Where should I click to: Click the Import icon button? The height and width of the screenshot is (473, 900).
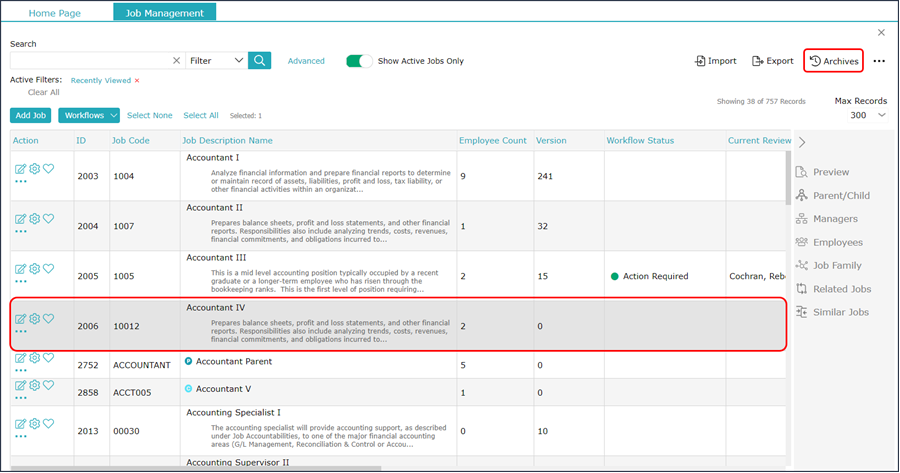coord(715,61)
